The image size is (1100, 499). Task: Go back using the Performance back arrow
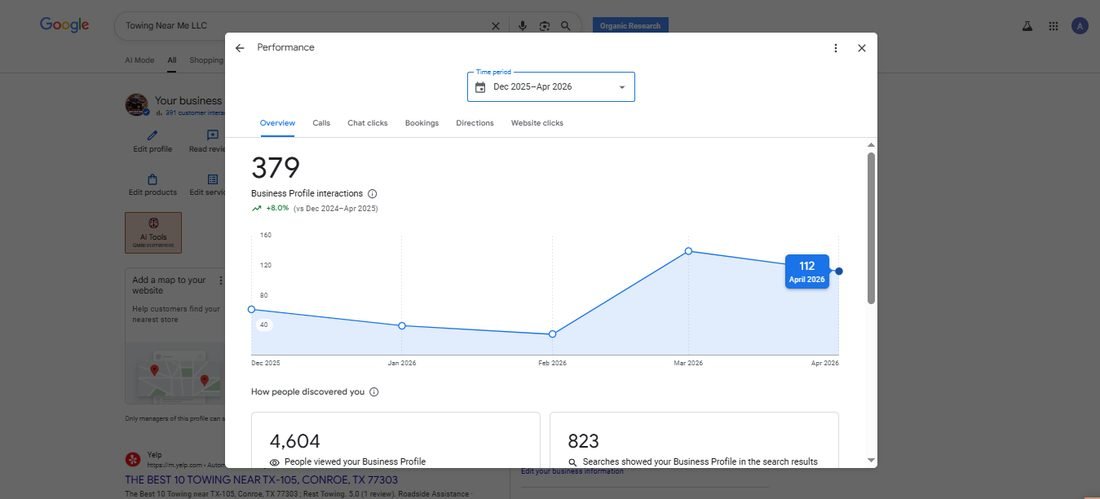click(240, 48)
